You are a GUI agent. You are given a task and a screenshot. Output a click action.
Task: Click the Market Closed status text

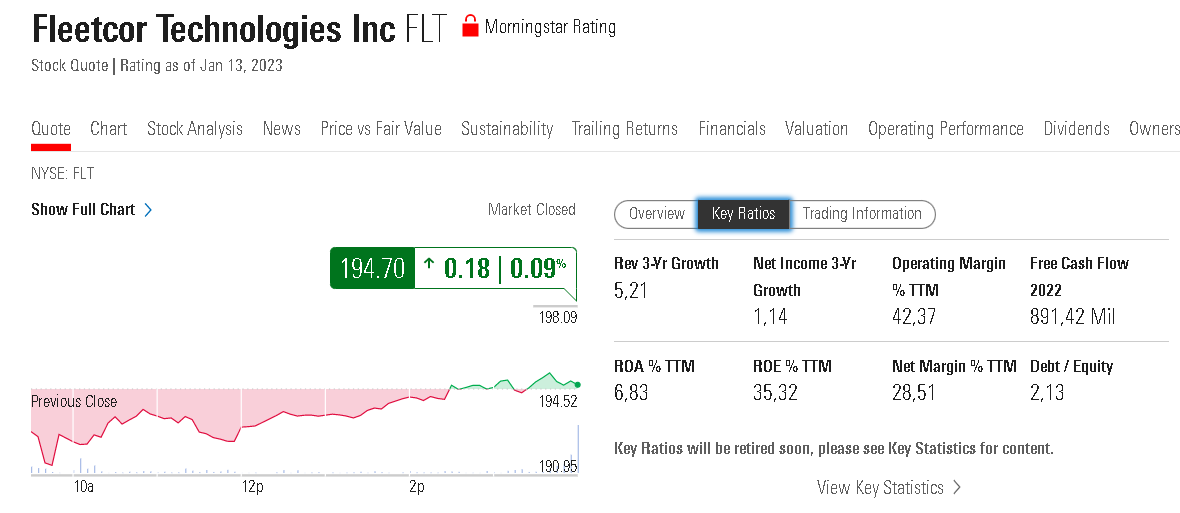click(531, 209)
